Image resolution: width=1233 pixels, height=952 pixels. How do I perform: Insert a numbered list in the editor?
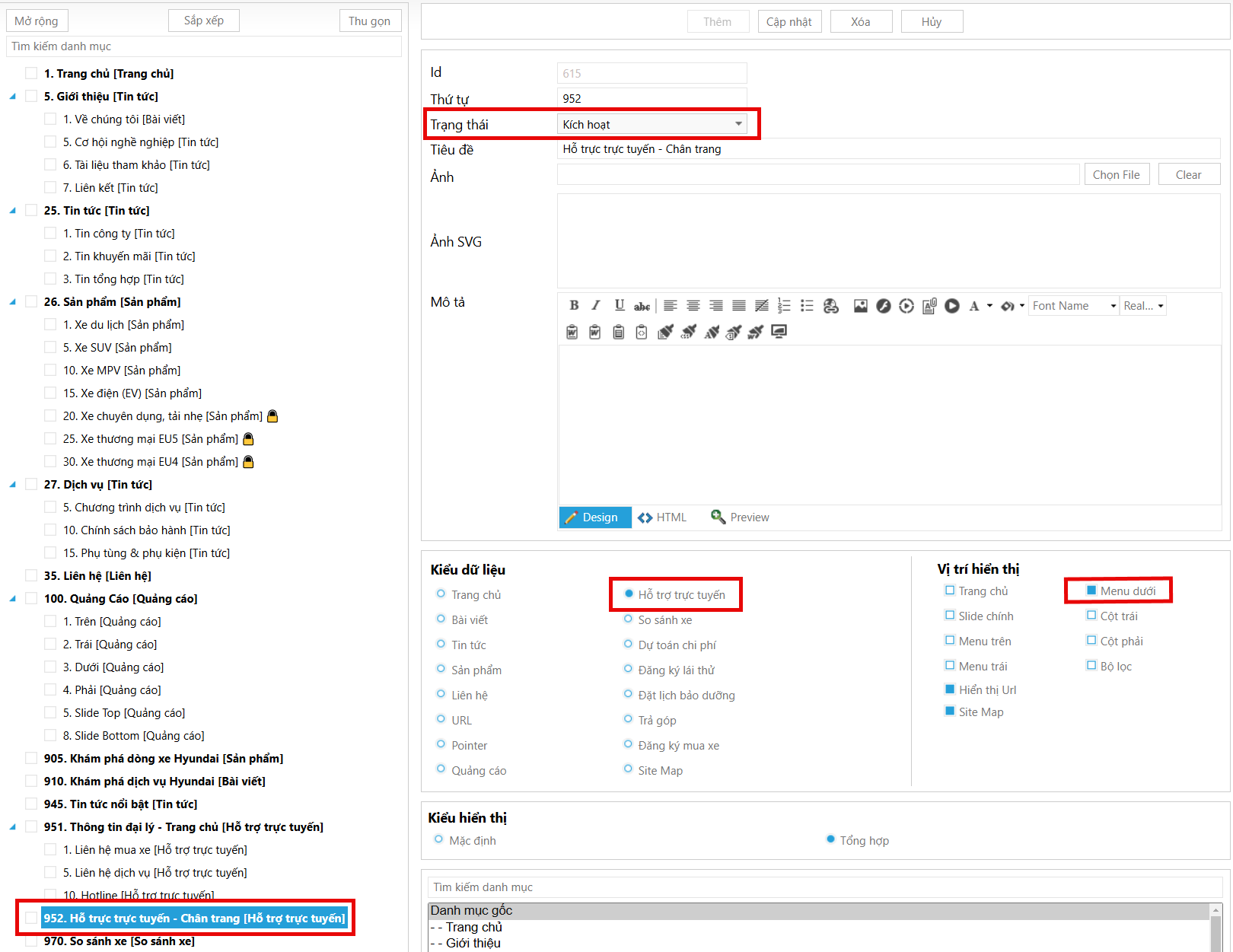[x=784, y=306]
